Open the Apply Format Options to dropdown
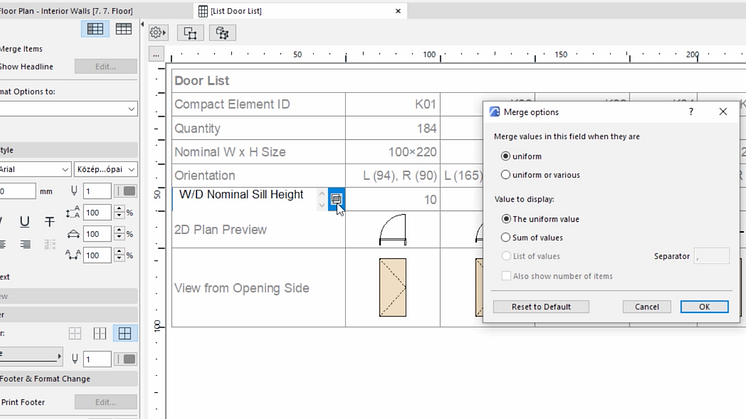746x419 pixels. [x=68, y=109]
